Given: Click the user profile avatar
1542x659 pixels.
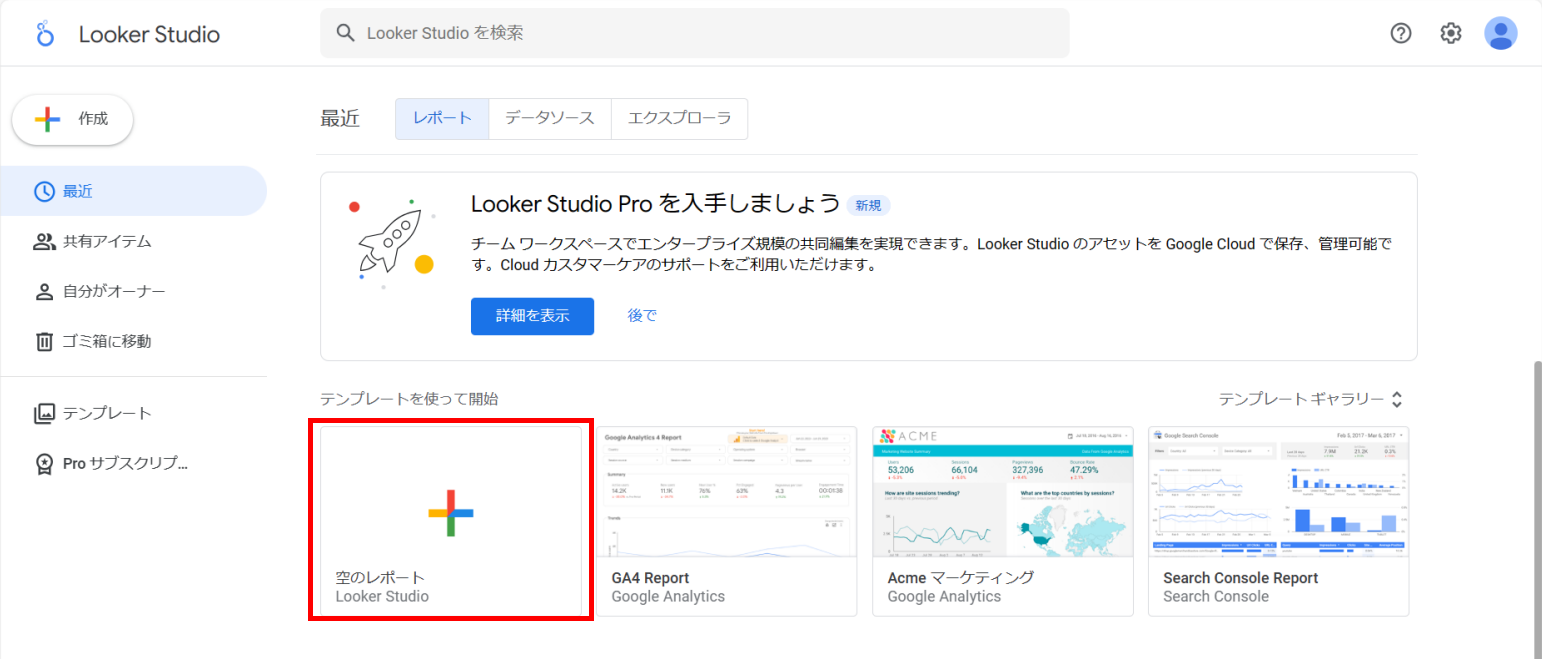Looking at the screenshot, I should [1500, 33].
